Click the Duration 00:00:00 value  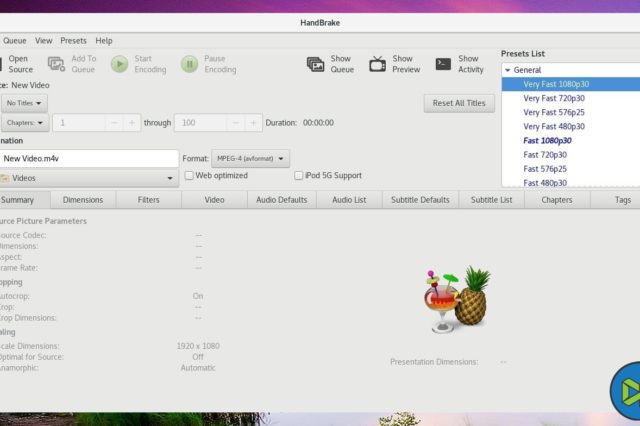pos(318,123)
